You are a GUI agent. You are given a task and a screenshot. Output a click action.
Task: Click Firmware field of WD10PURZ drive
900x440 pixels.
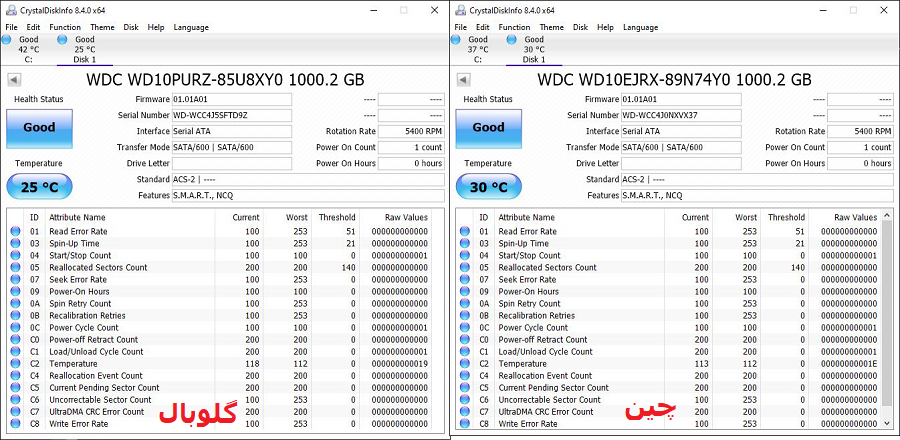(x=232, y=99)
